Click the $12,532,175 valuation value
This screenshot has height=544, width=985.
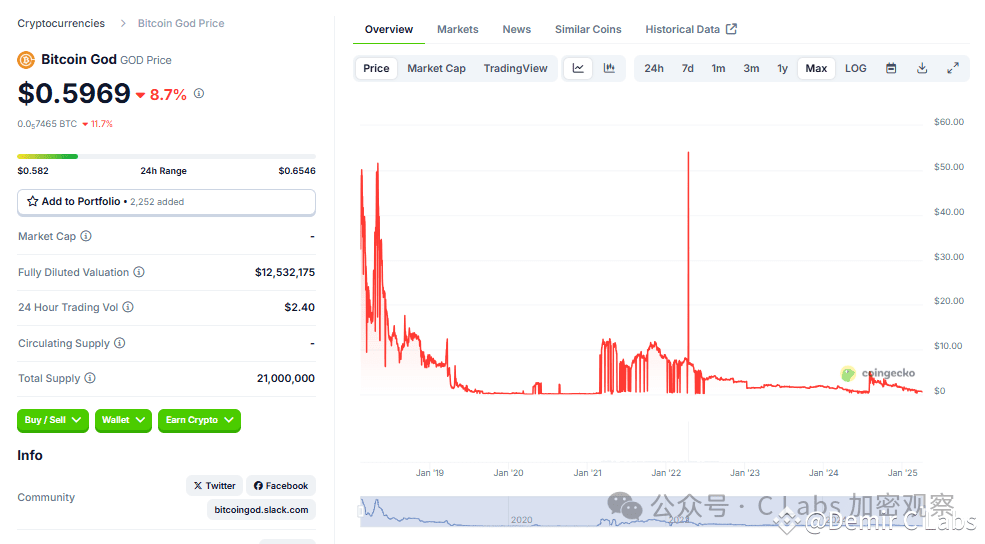[x=285, y=272]
